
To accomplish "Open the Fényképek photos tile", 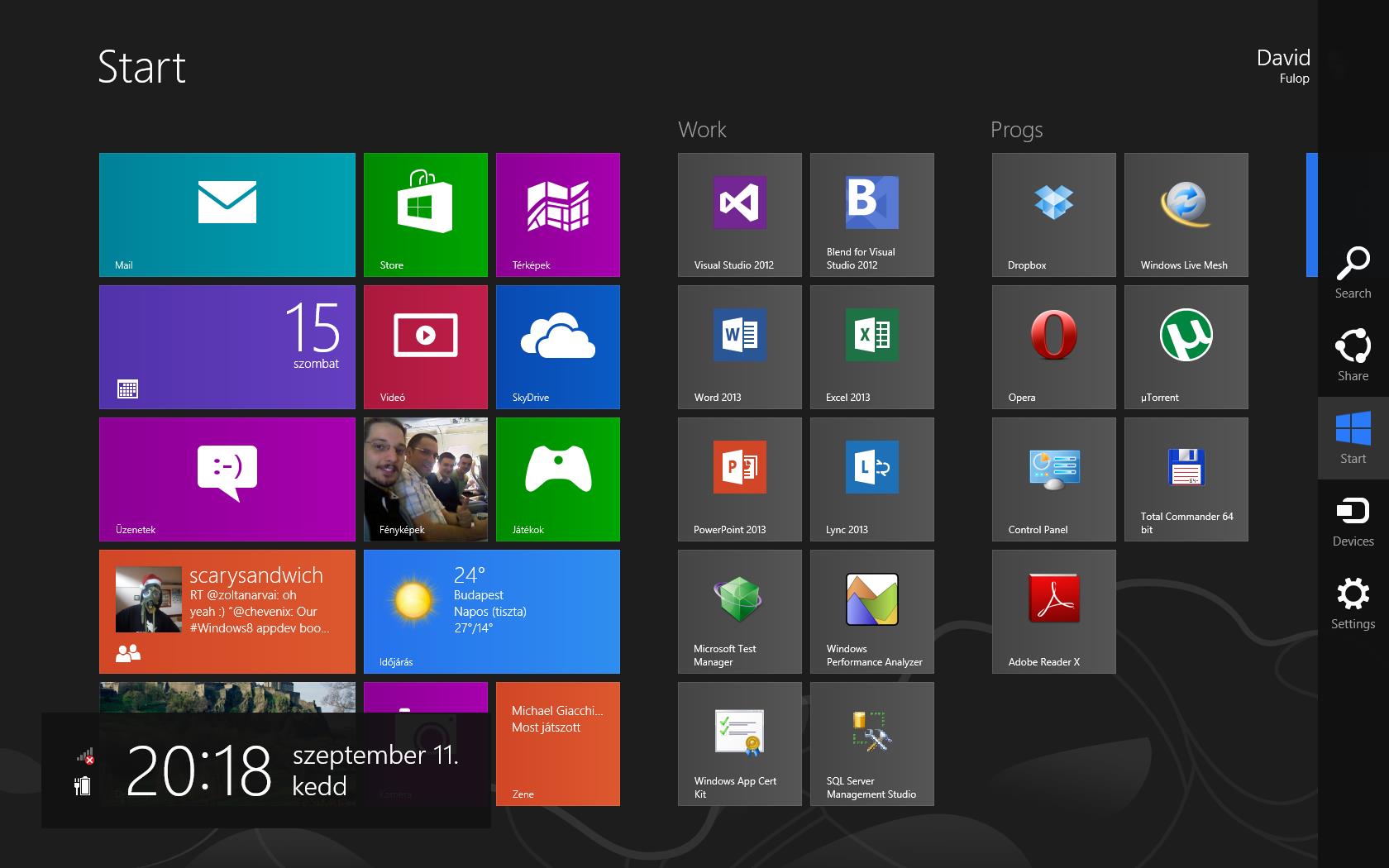I will pos(426,479).
